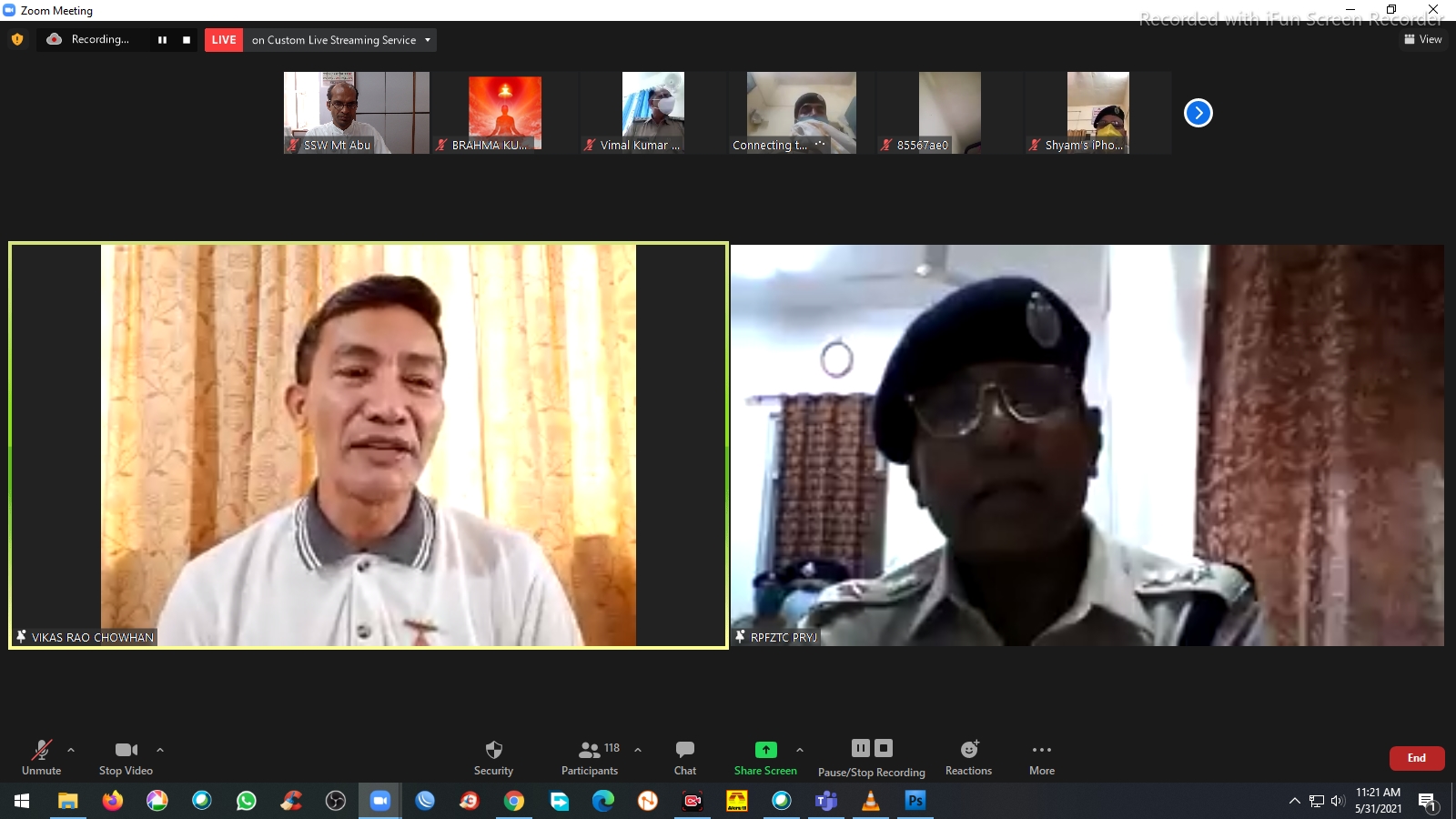1456x819 pixels.
Task: Click the bottom toolbar Pause recording button
Action: 860,748
